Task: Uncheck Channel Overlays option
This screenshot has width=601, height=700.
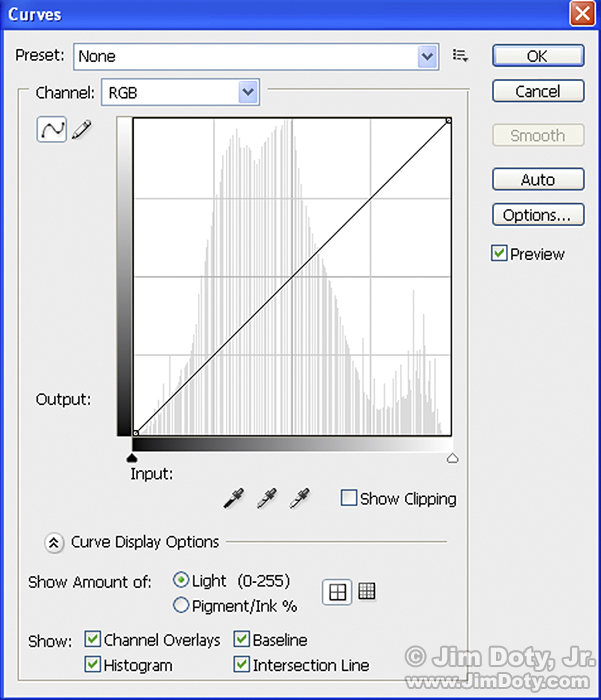Action: [x=92, y=639]
